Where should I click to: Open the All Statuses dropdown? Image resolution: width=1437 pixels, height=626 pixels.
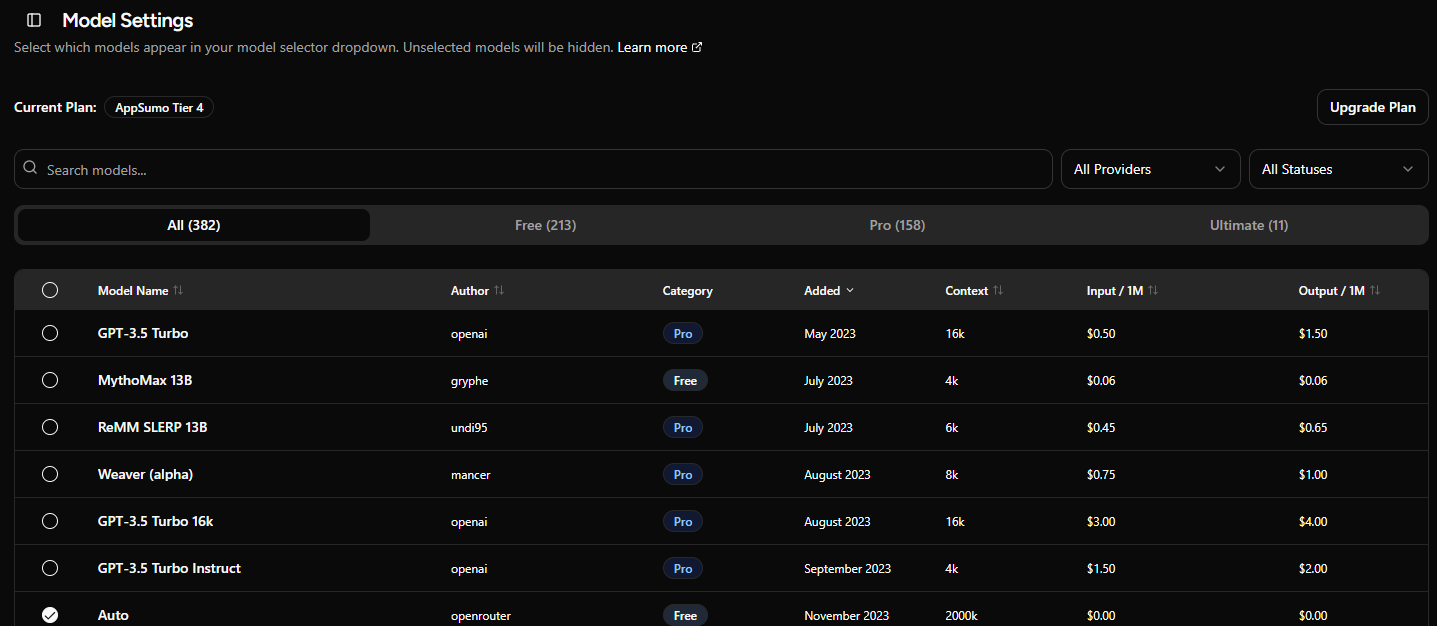coord(1338,169)
